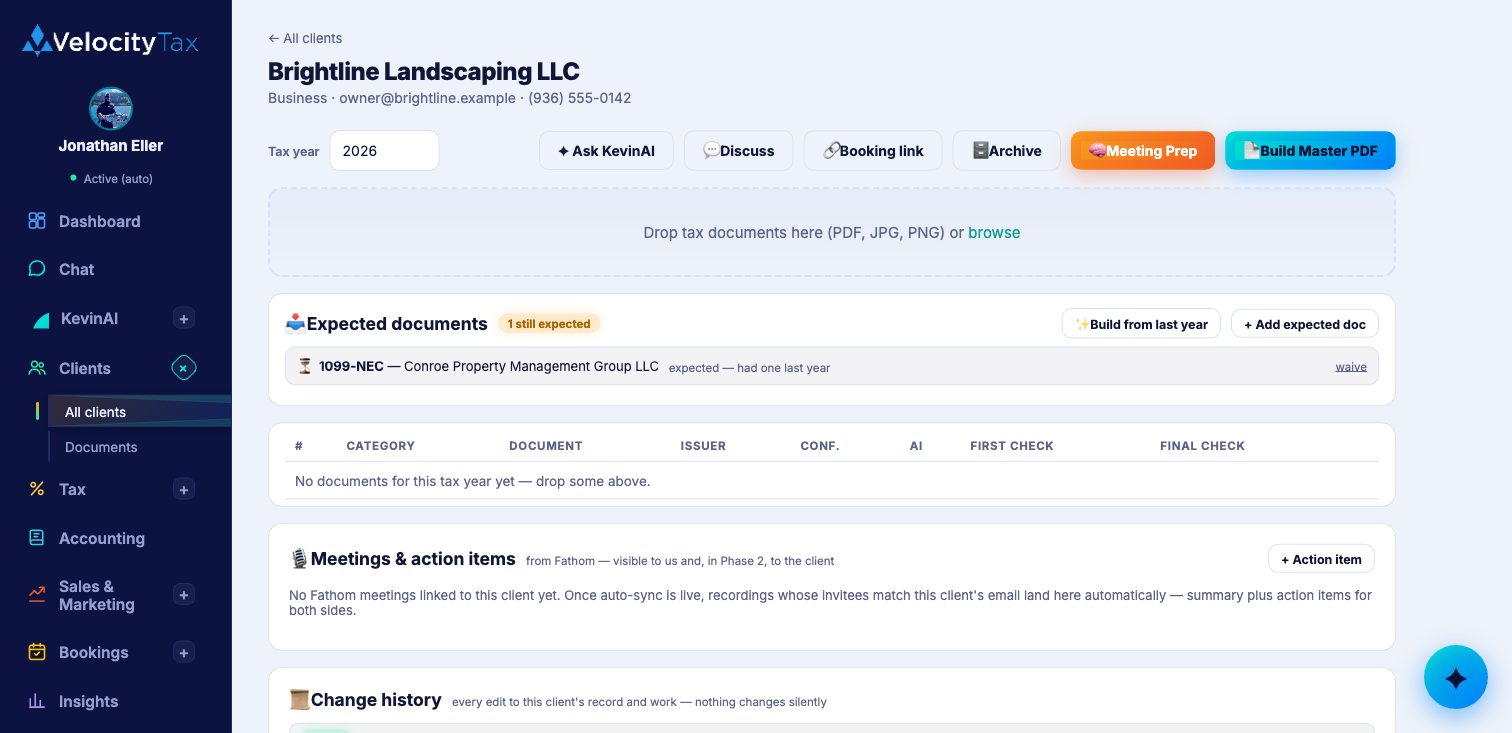Click the Clients people icon

click(37, 368)
